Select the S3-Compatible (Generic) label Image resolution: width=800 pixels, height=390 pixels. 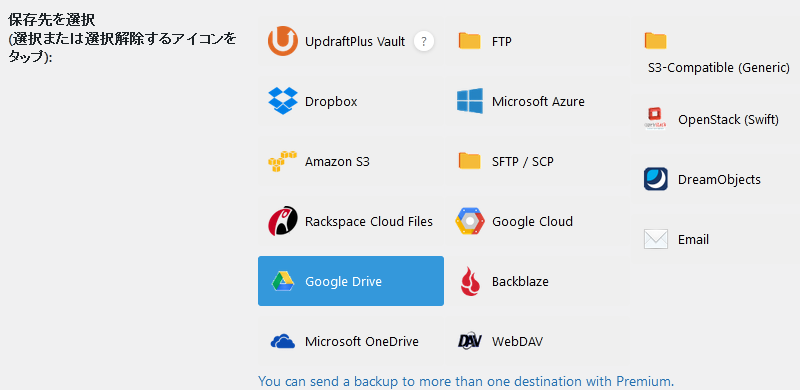pos(718,68)
